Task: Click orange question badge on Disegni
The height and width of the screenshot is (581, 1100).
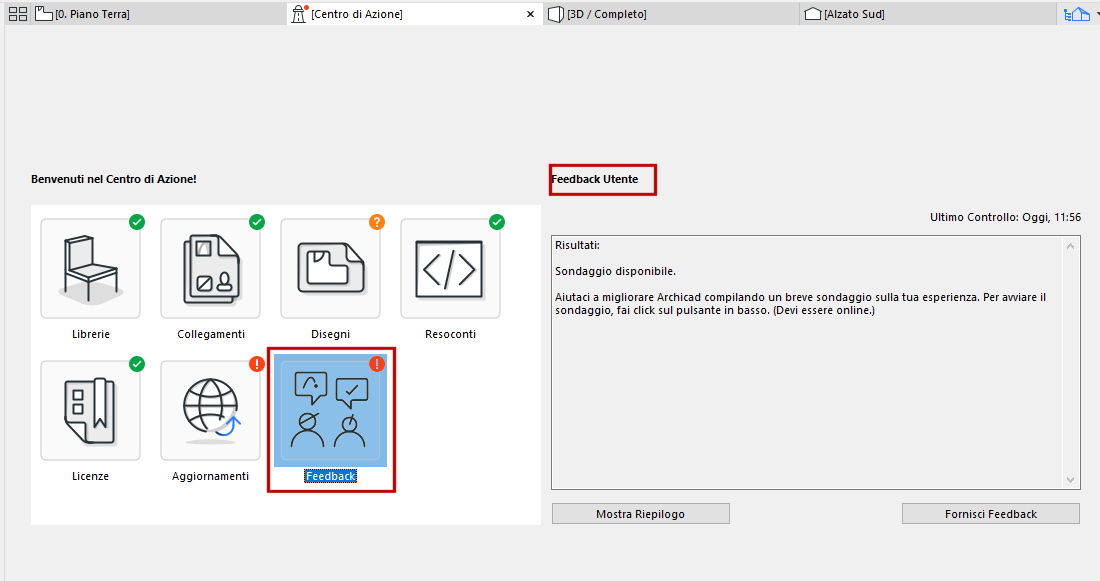Action: click(x=377, y=222)
